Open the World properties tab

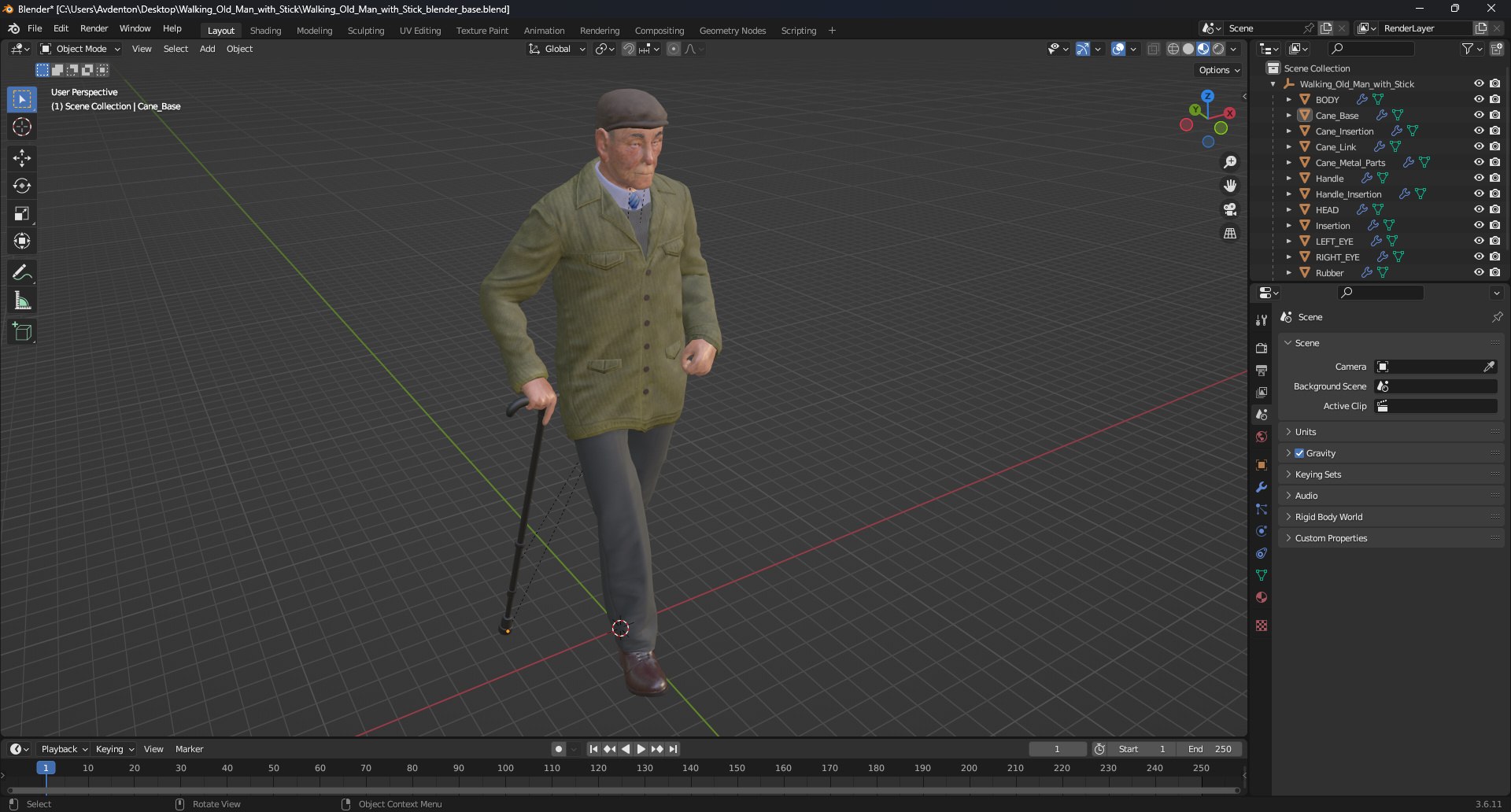pos(1262,437)
